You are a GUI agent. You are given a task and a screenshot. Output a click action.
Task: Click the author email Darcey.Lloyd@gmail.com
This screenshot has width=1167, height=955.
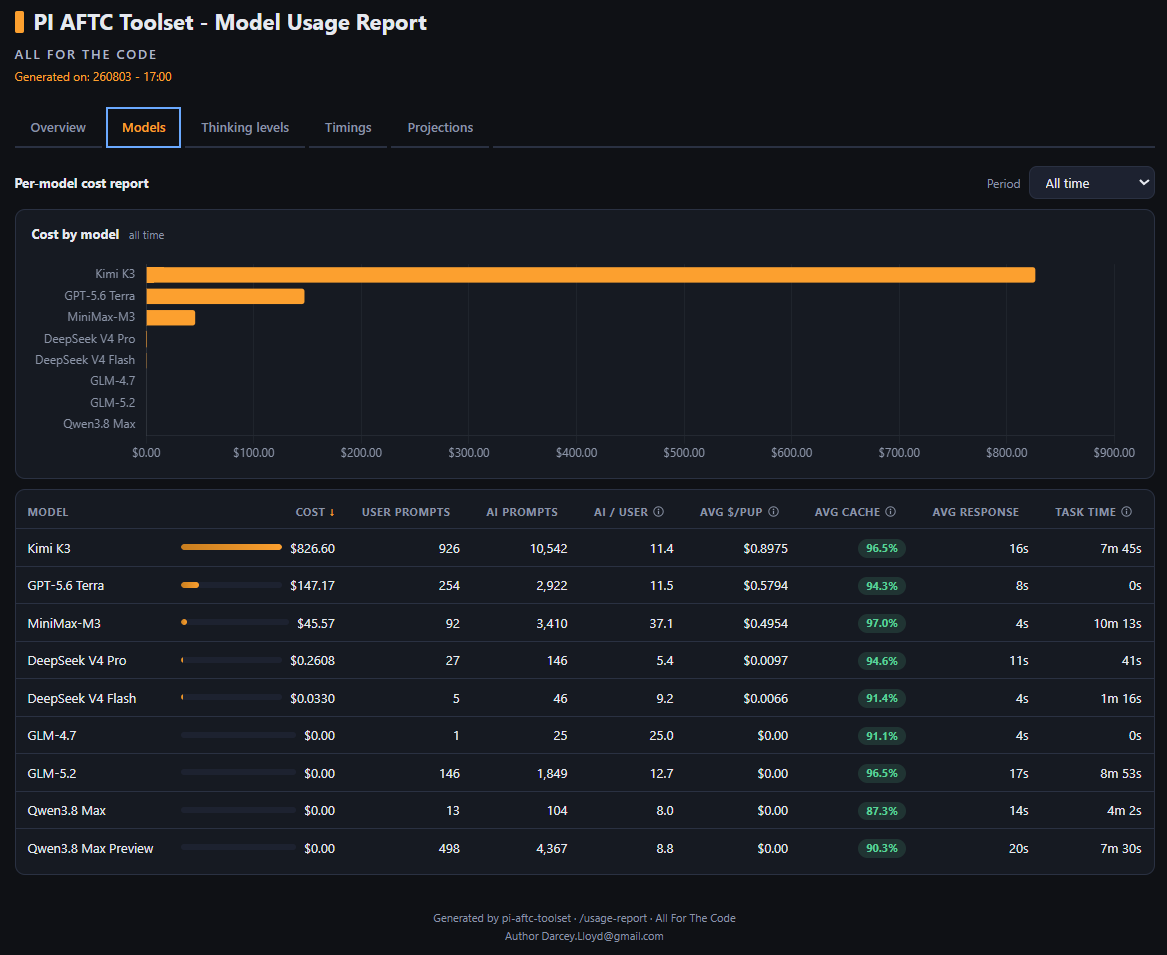point(602,936)
